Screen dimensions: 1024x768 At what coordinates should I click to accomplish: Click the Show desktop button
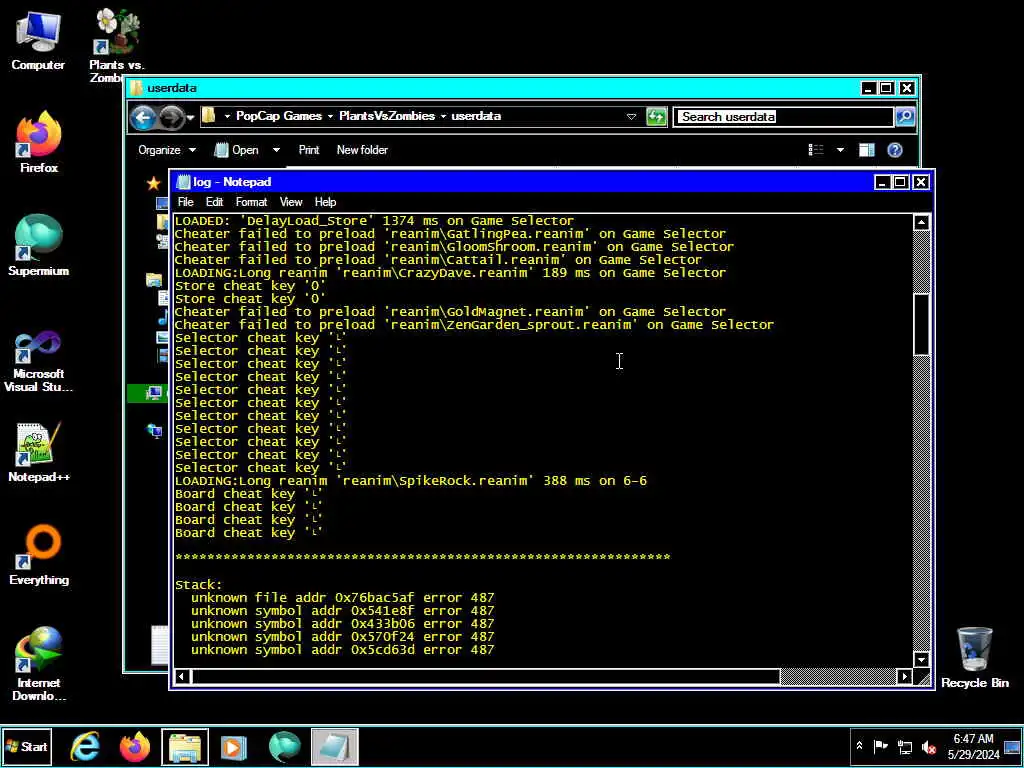[x=1013, y=746]
